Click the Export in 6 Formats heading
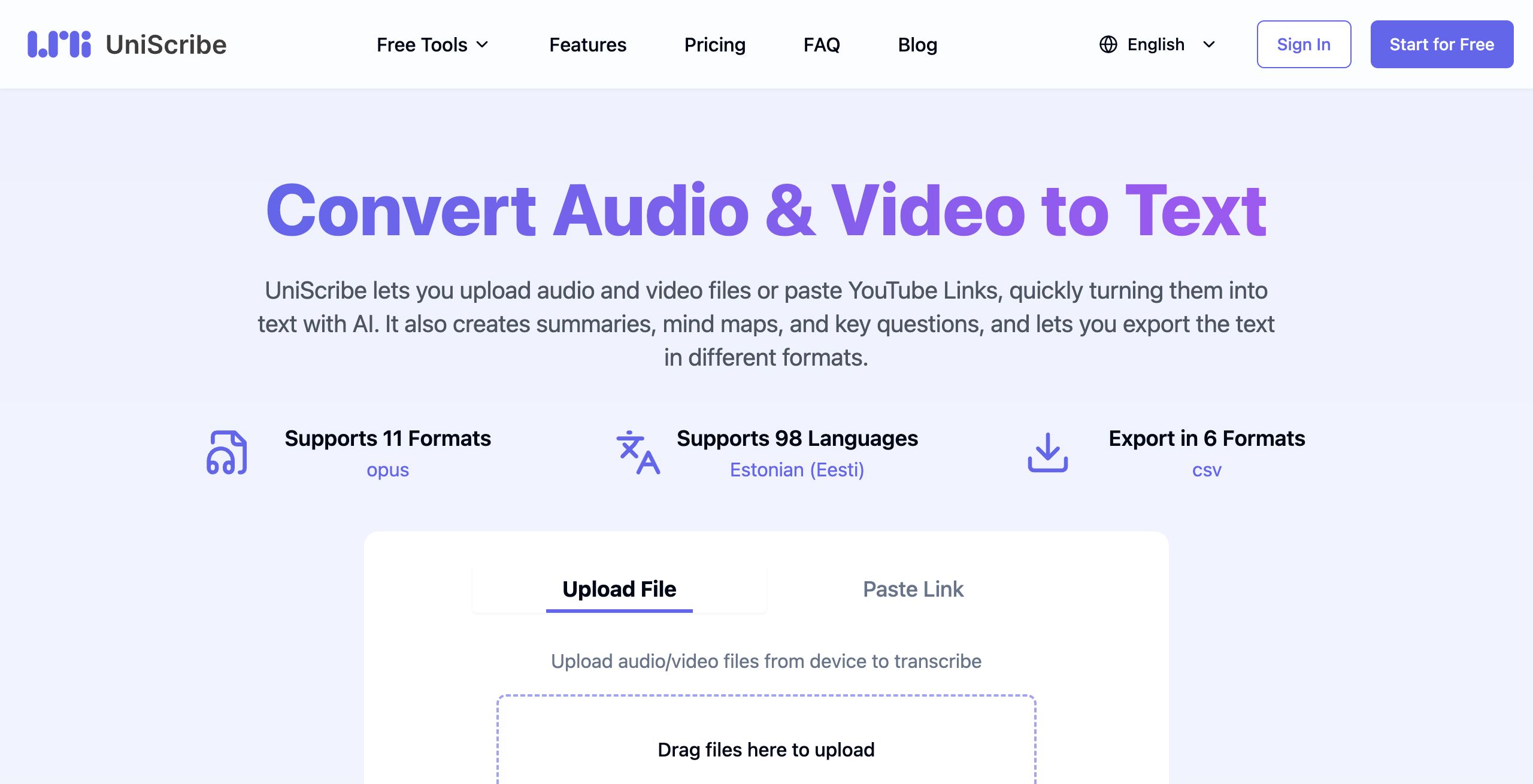 click(1206, 438)
